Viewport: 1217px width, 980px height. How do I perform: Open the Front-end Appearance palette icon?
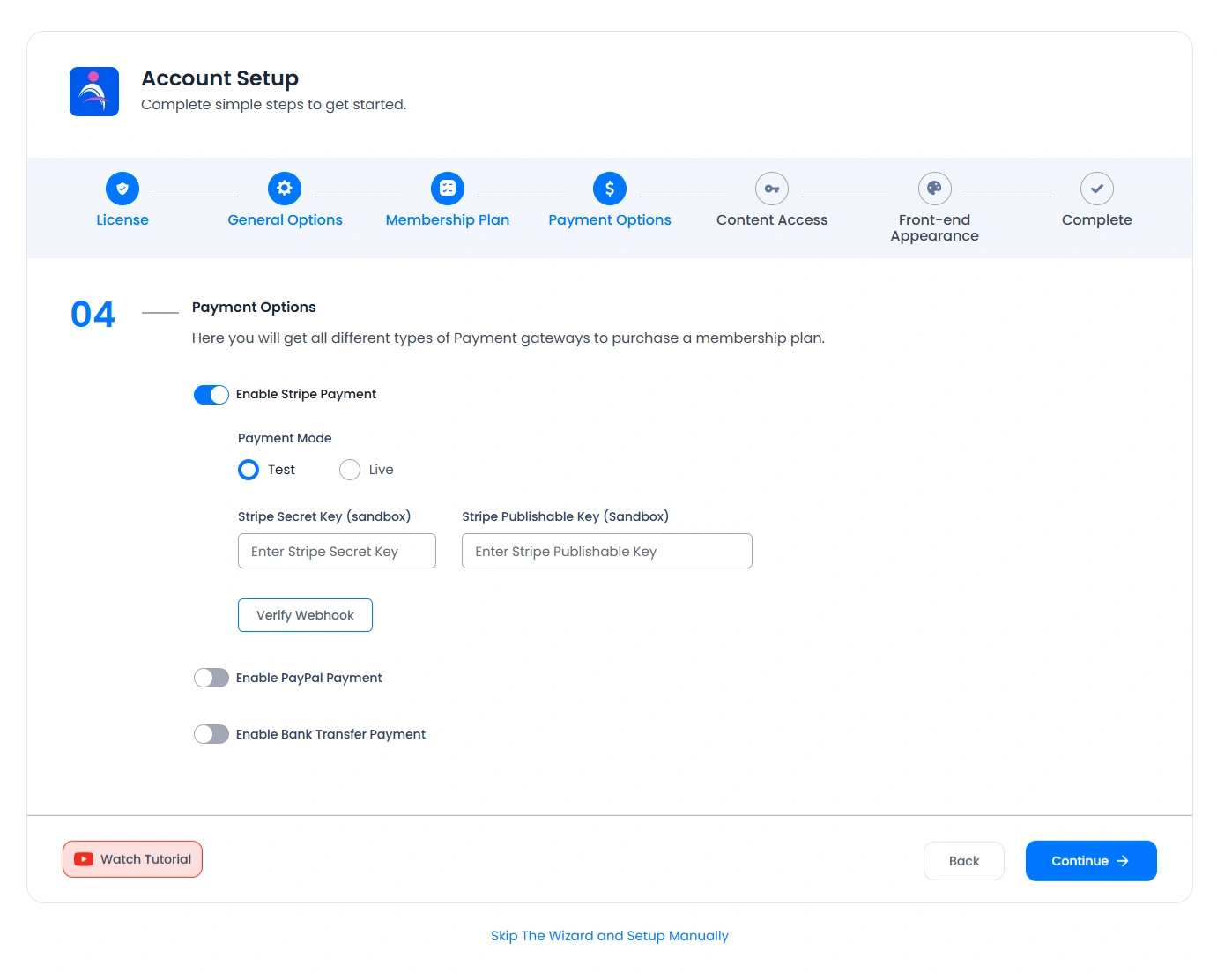click(934, 188)
